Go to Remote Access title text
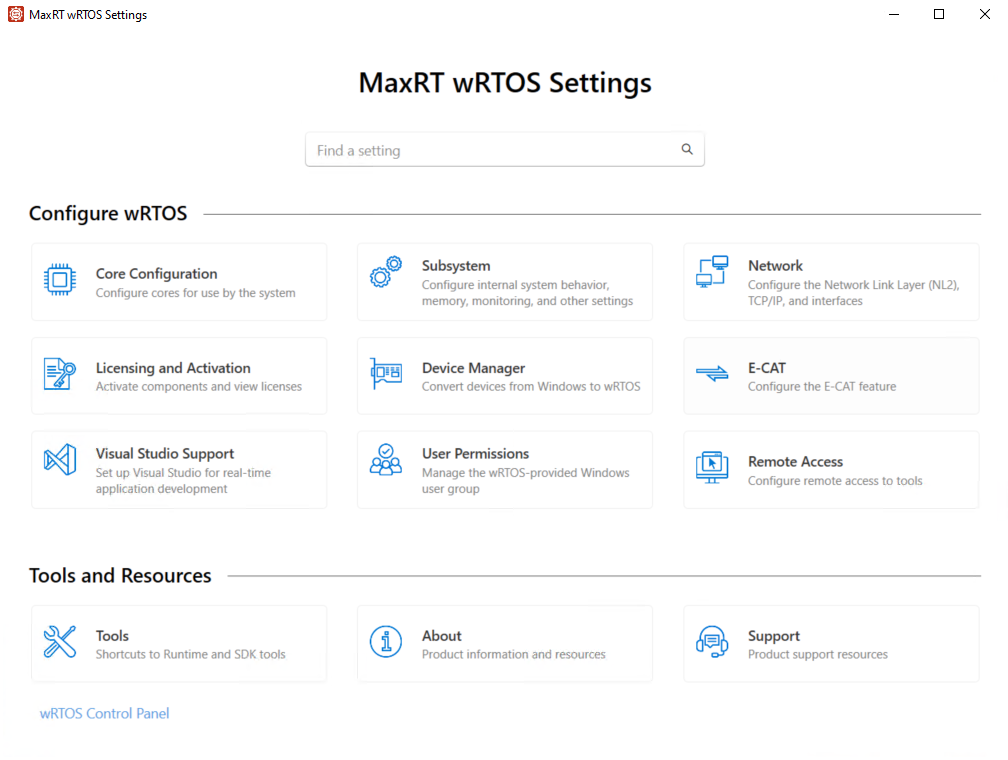Image resolution: width=1008 pixels, height=760 pixels. pyautogui.click(x=795, y=462)
